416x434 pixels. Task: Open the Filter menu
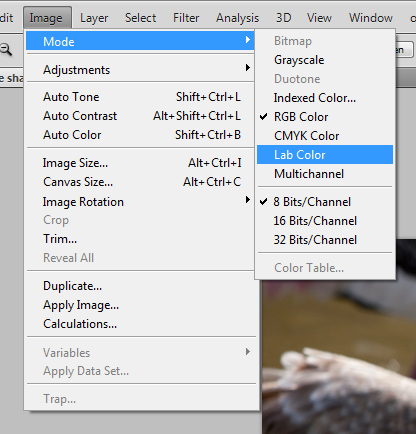pos(186,18)
